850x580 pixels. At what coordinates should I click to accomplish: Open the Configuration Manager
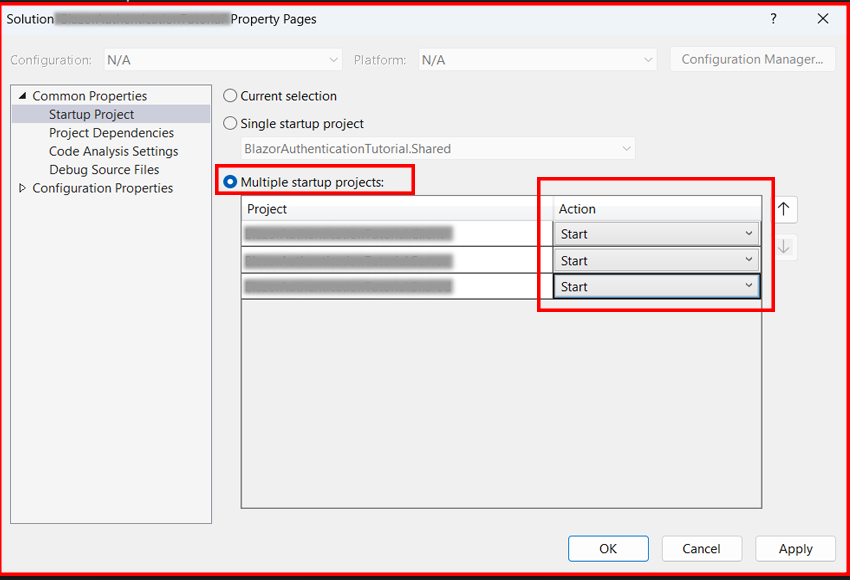[752, 59]
